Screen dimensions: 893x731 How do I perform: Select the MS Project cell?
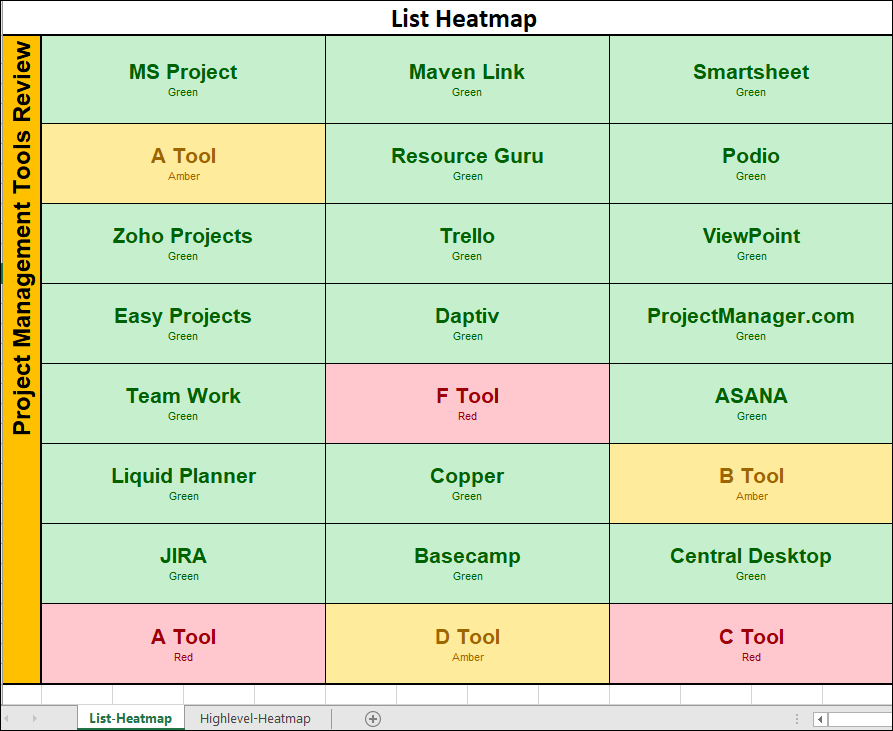(x=183, y=79)
